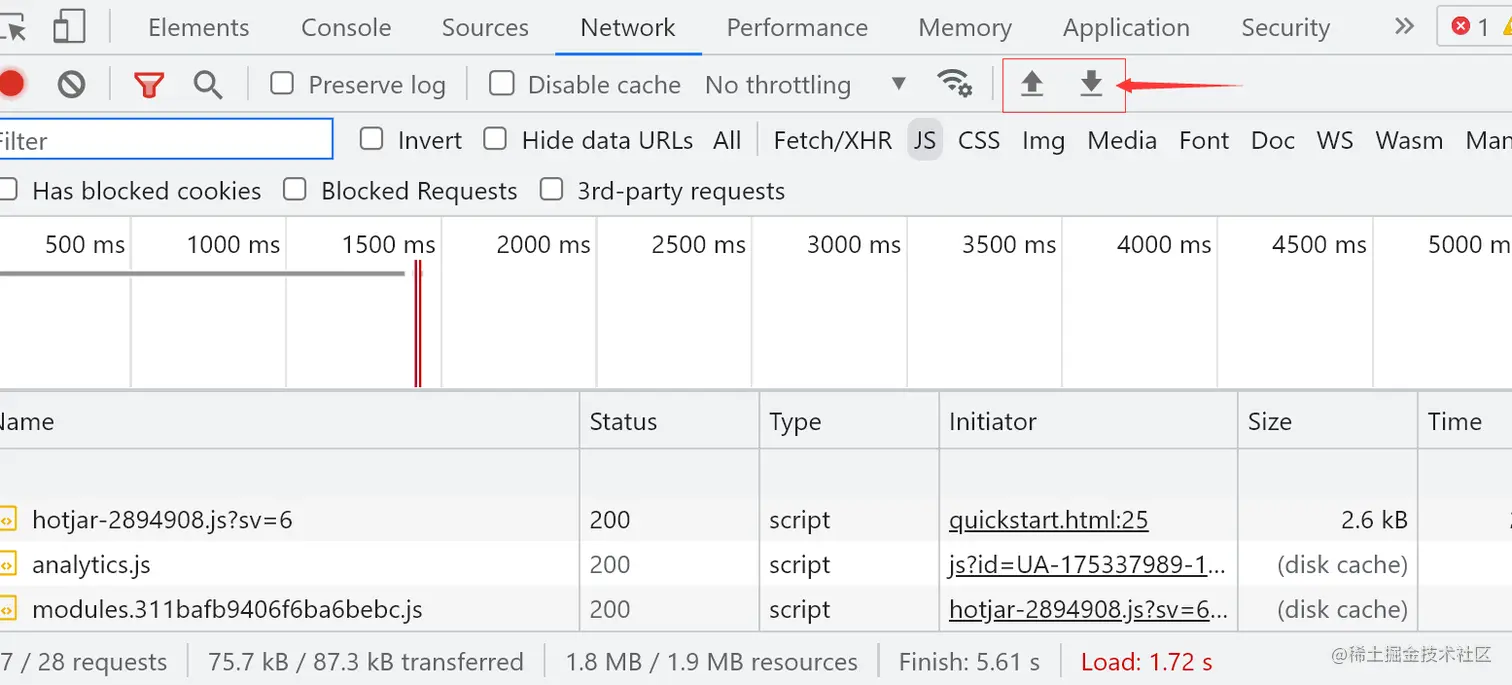Open the No throttling dropdown

(805, 85)
